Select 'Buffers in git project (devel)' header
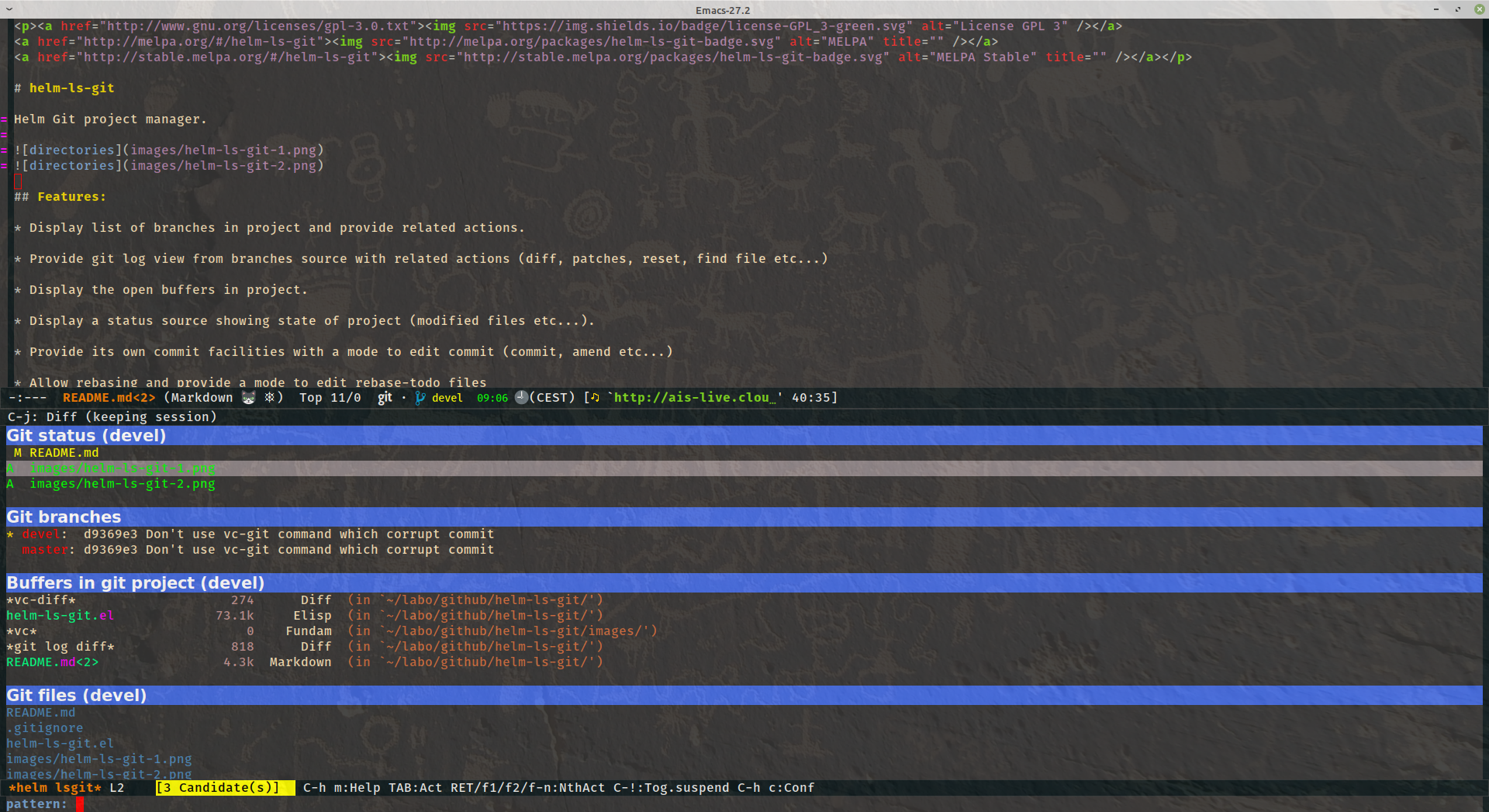The image size is (1489, 812). 744,583
